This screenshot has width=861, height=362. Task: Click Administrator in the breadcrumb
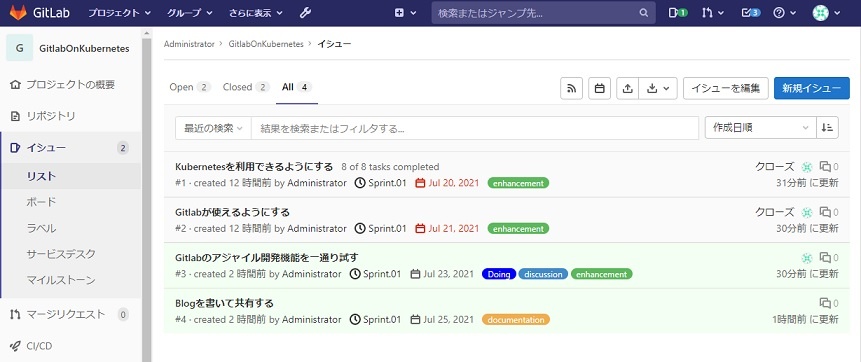(x=189, y=44)
